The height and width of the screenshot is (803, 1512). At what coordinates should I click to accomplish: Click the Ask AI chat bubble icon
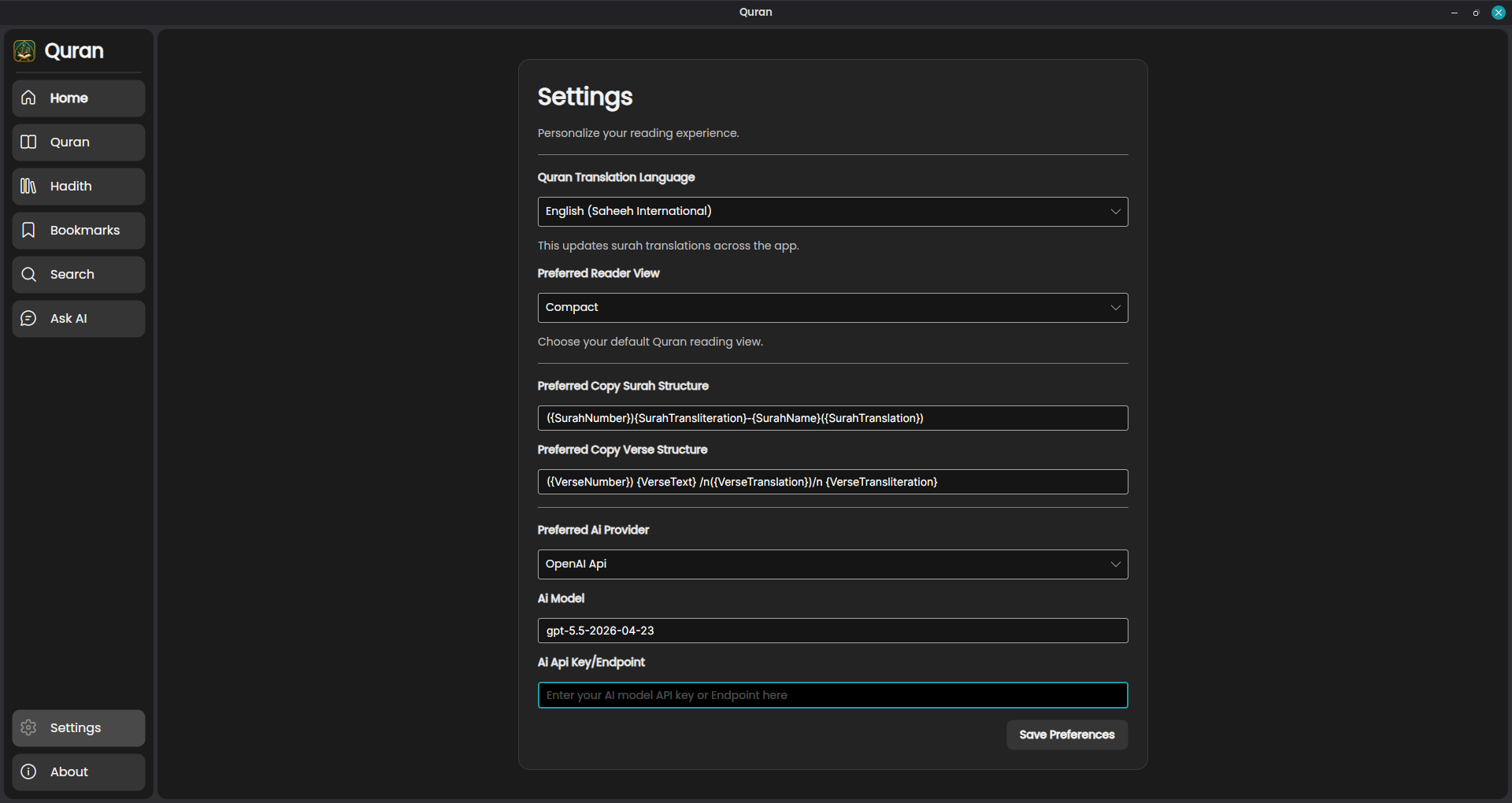pyautogui.click(x=28, y=318)
